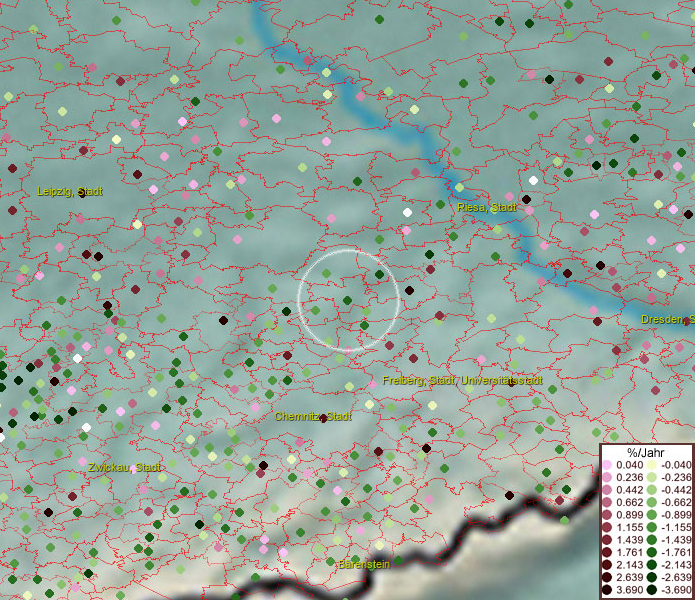Select the -0.662 legend swatch
Viewport: 695px width, 600px height.
[652, 503]
